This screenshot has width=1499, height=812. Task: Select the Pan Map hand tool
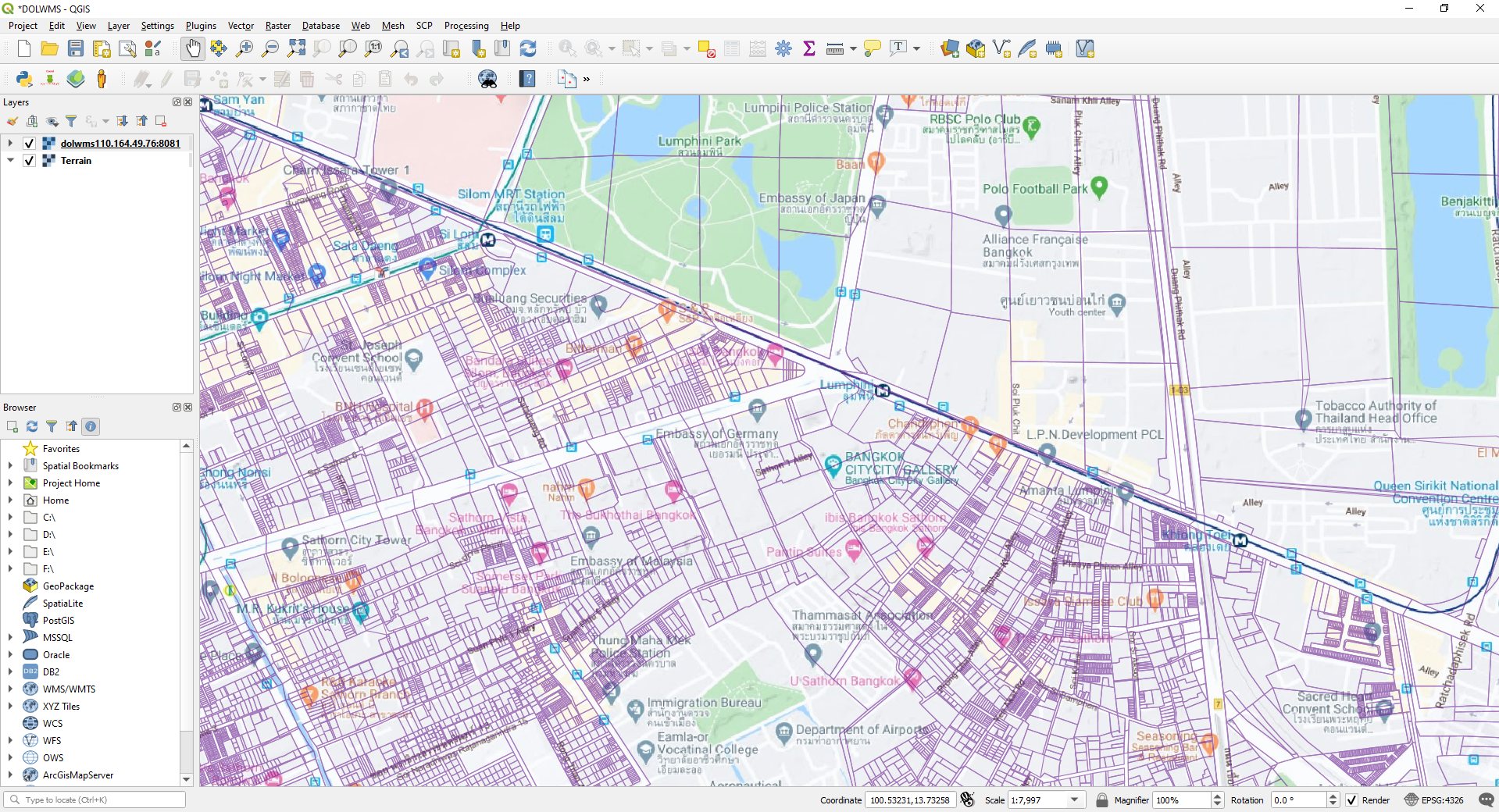[x=193, y=49]
